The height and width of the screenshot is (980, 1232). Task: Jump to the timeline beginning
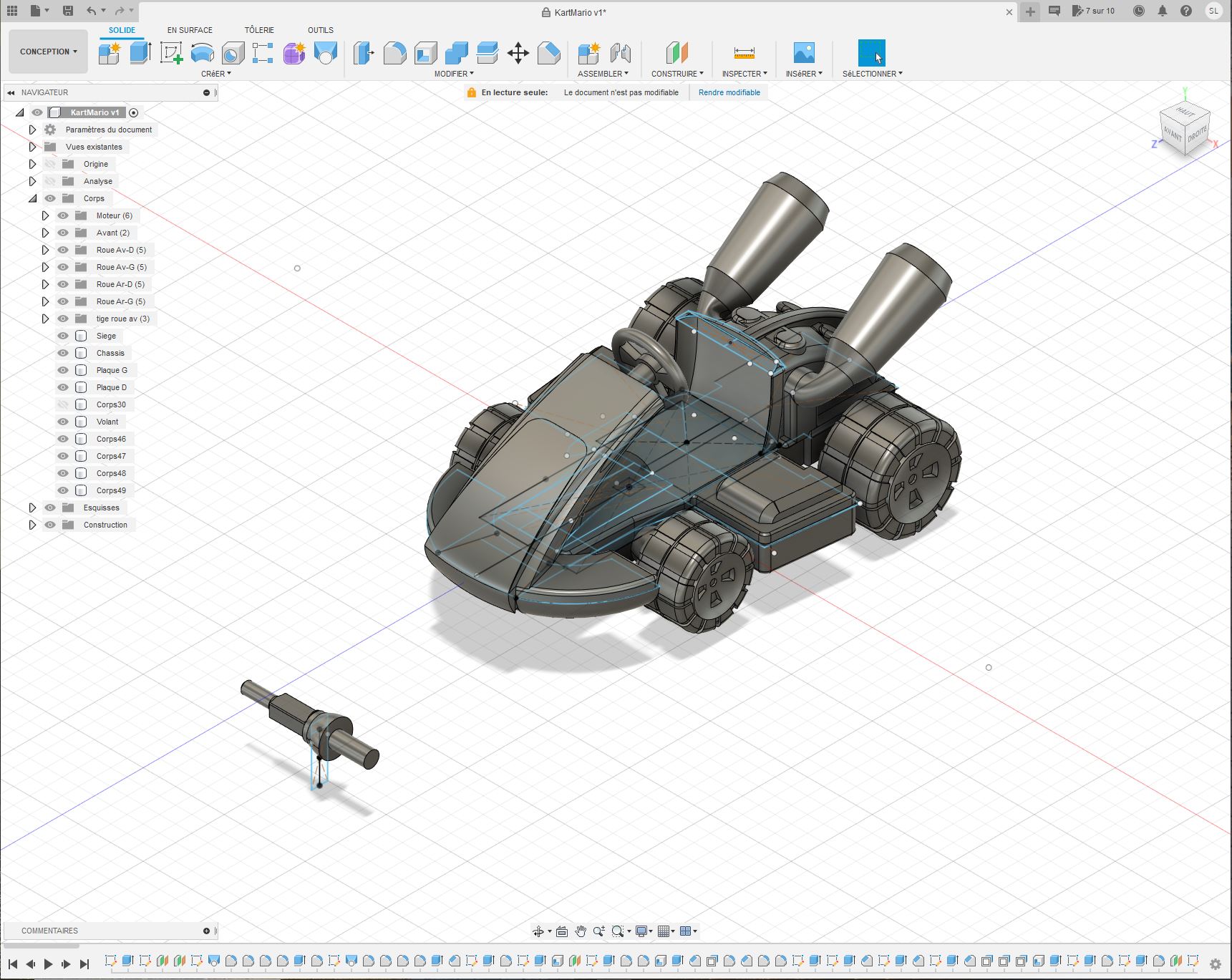[12, 964]
